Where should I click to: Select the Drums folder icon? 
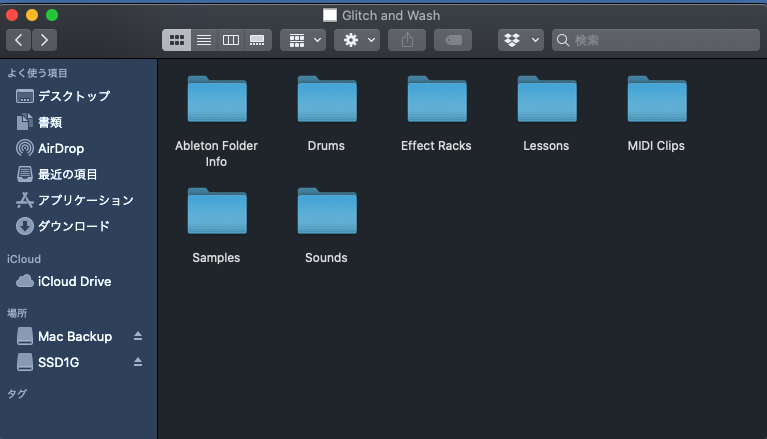(327, 99)
